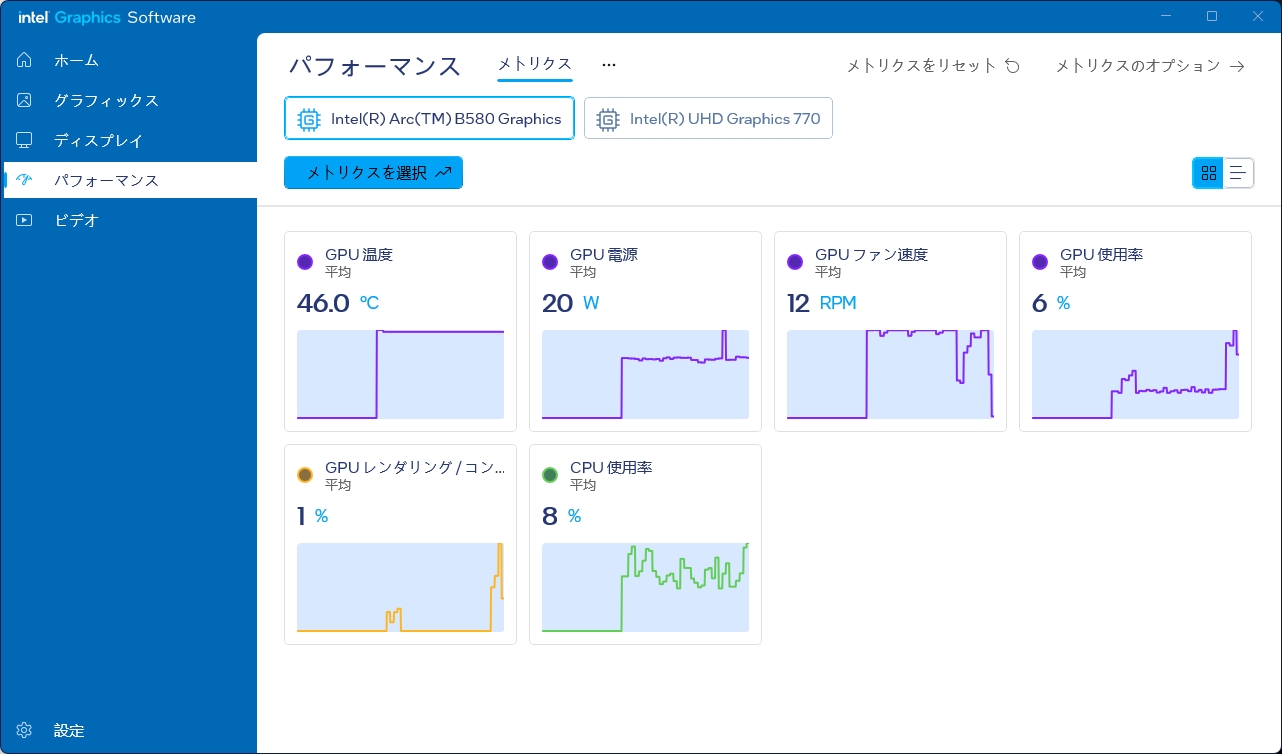1282x754 pixels.
Task: Click the GPU 使用率 card title
Action: point(1101,255)
